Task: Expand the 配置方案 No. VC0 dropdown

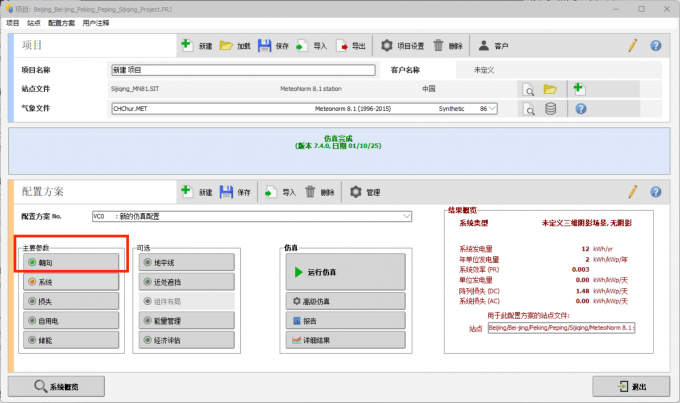Action: click(406, 216)
